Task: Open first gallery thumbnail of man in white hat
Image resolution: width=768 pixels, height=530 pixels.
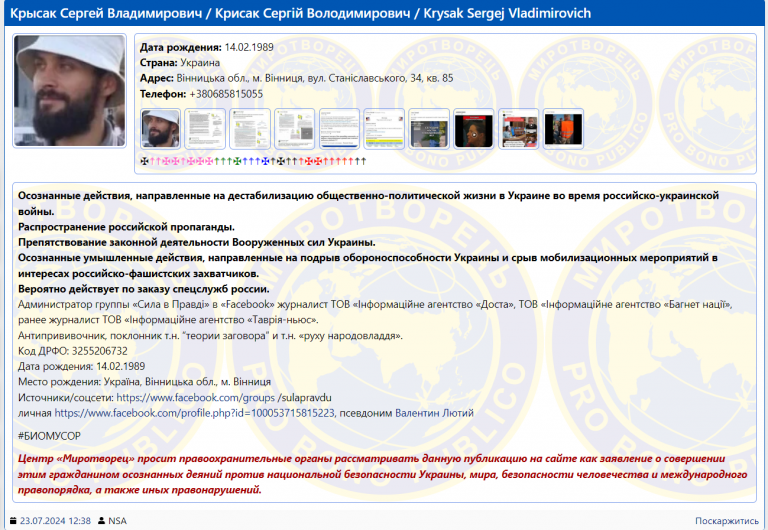Action: coord(160,129)
